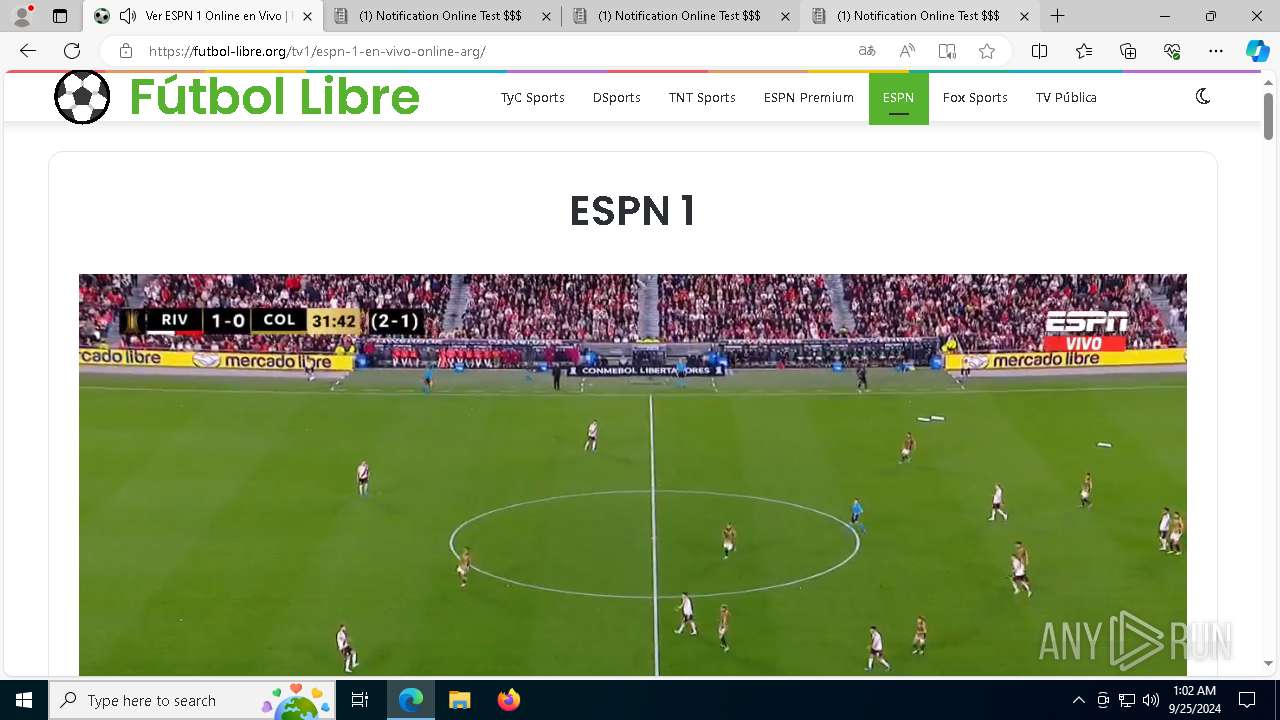Open TV Pública channel link
Image resolution: width=1280 pixels, height=720 pixels.
click(x=1066, y=97)
